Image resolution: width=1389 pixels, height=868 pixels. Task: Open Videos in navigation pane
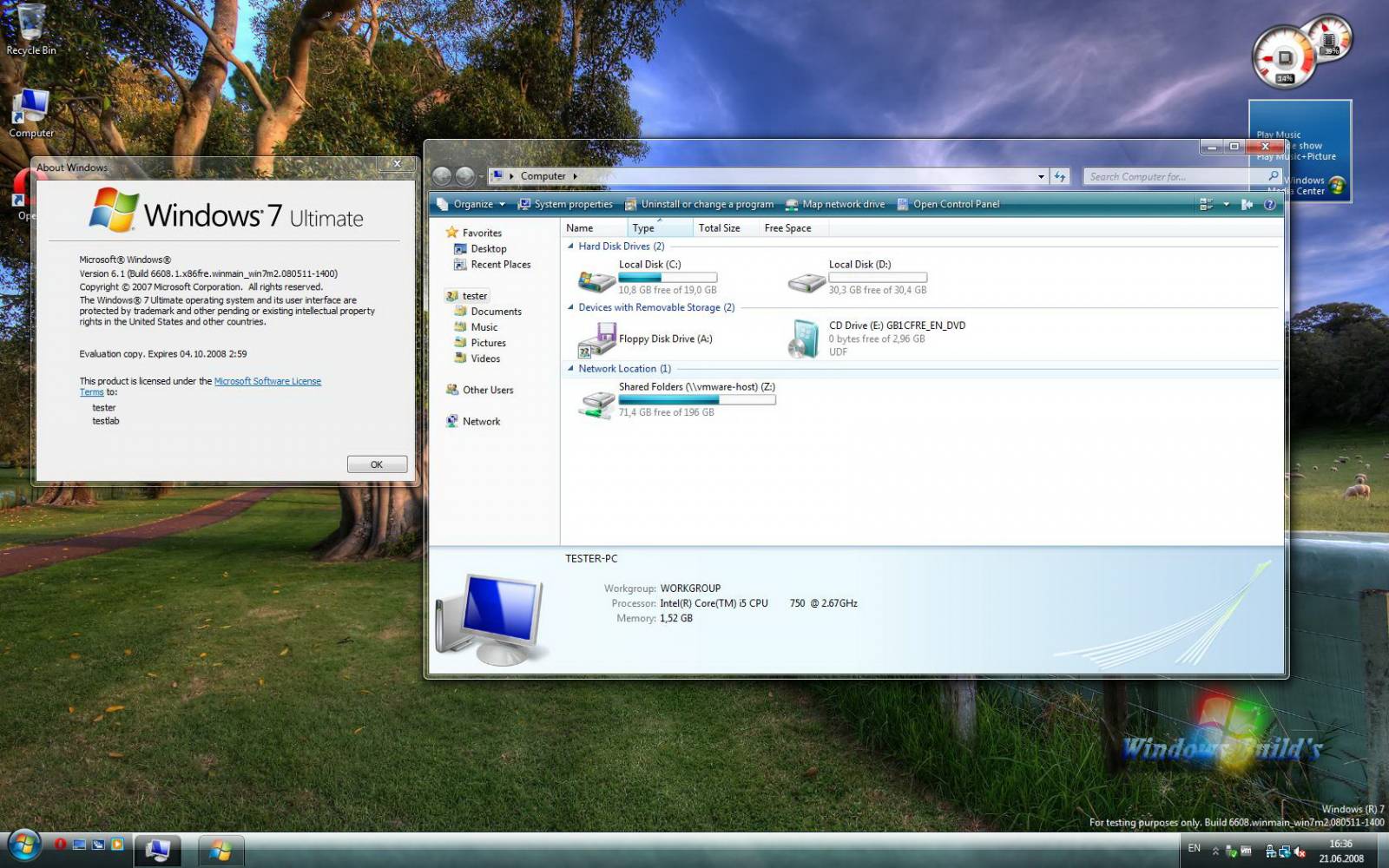[477, 358]
